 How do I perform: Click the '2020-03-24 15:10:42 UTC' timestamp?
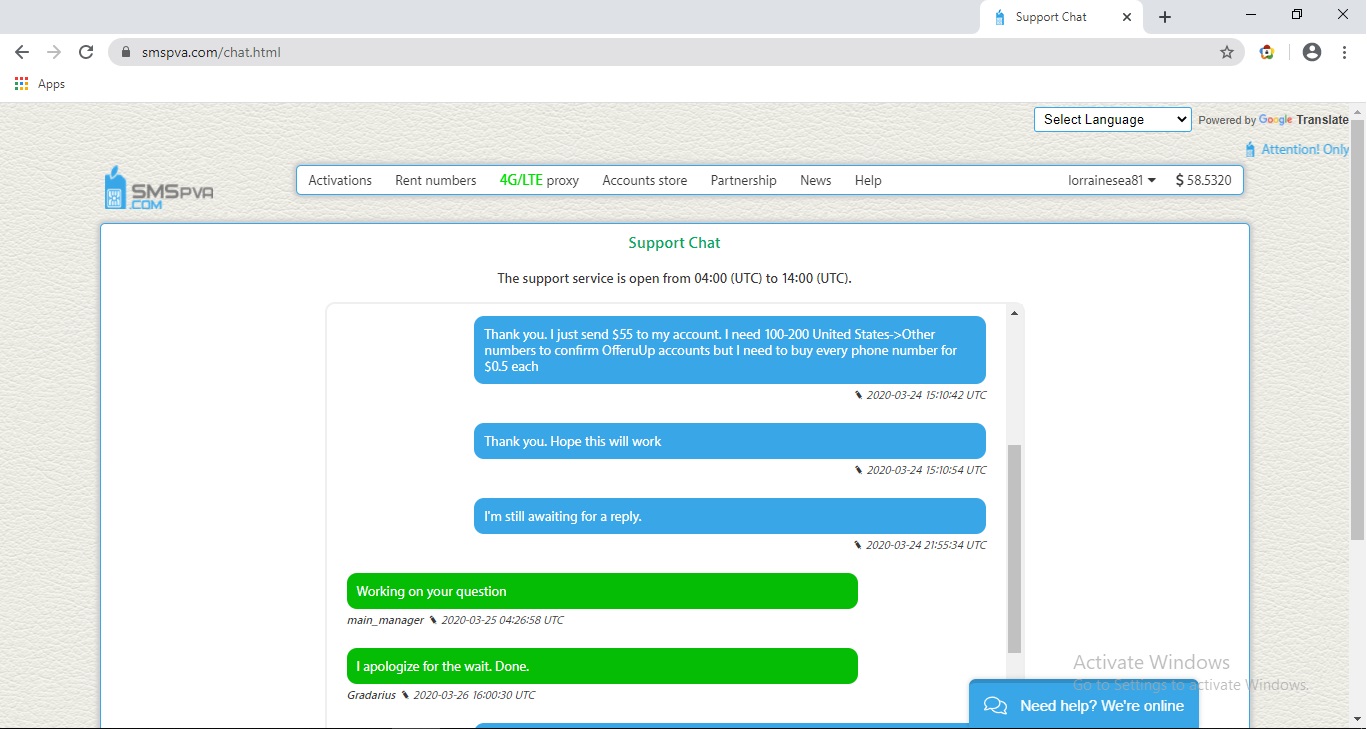(926, 395)
